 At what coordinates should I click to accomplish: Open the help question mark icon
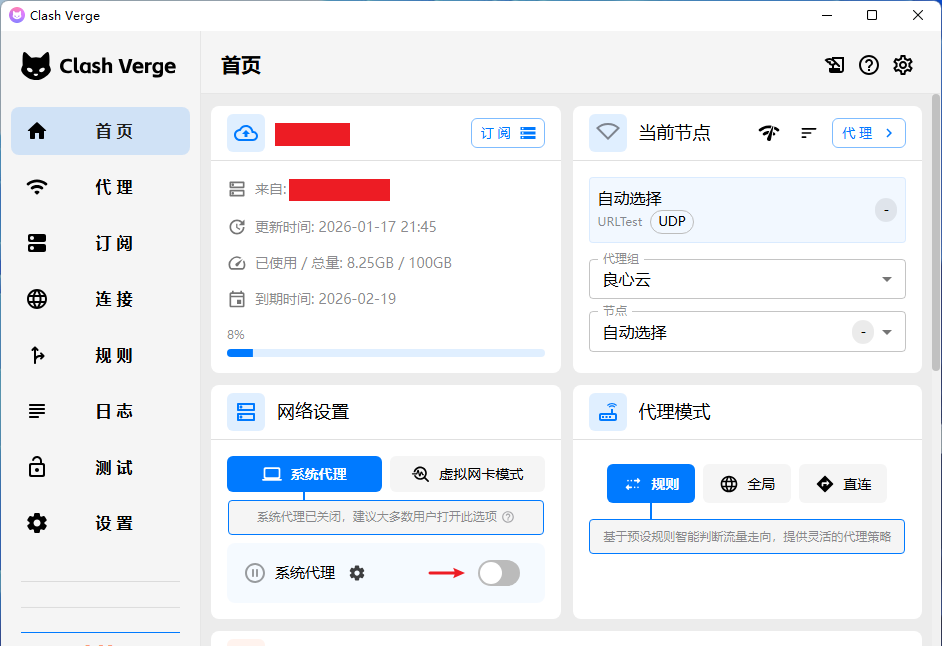(869, 65)
